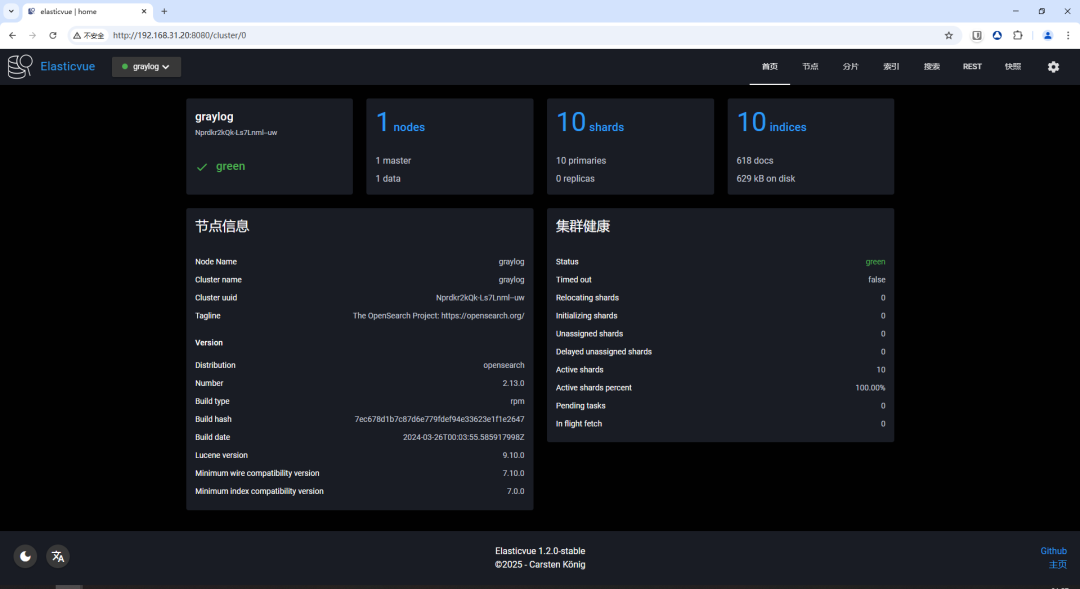This screenshot has width=1080, height=589.
Task: Click the Lucene version 9.10.0
Action: click(x=513, y=455)
